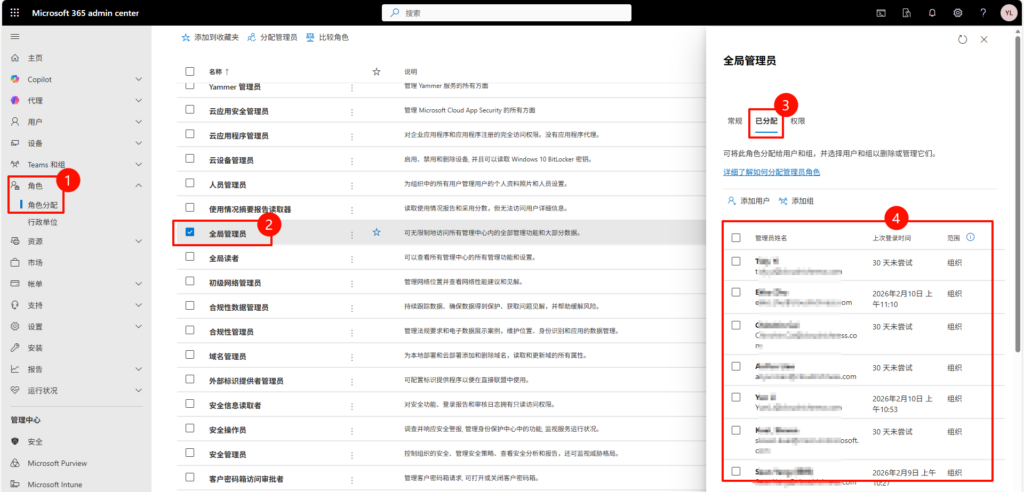Image resolution: width=1024 pixels, height=492 pixels.
Task: Switch to the 权限 tab
Action: point(797,121)
